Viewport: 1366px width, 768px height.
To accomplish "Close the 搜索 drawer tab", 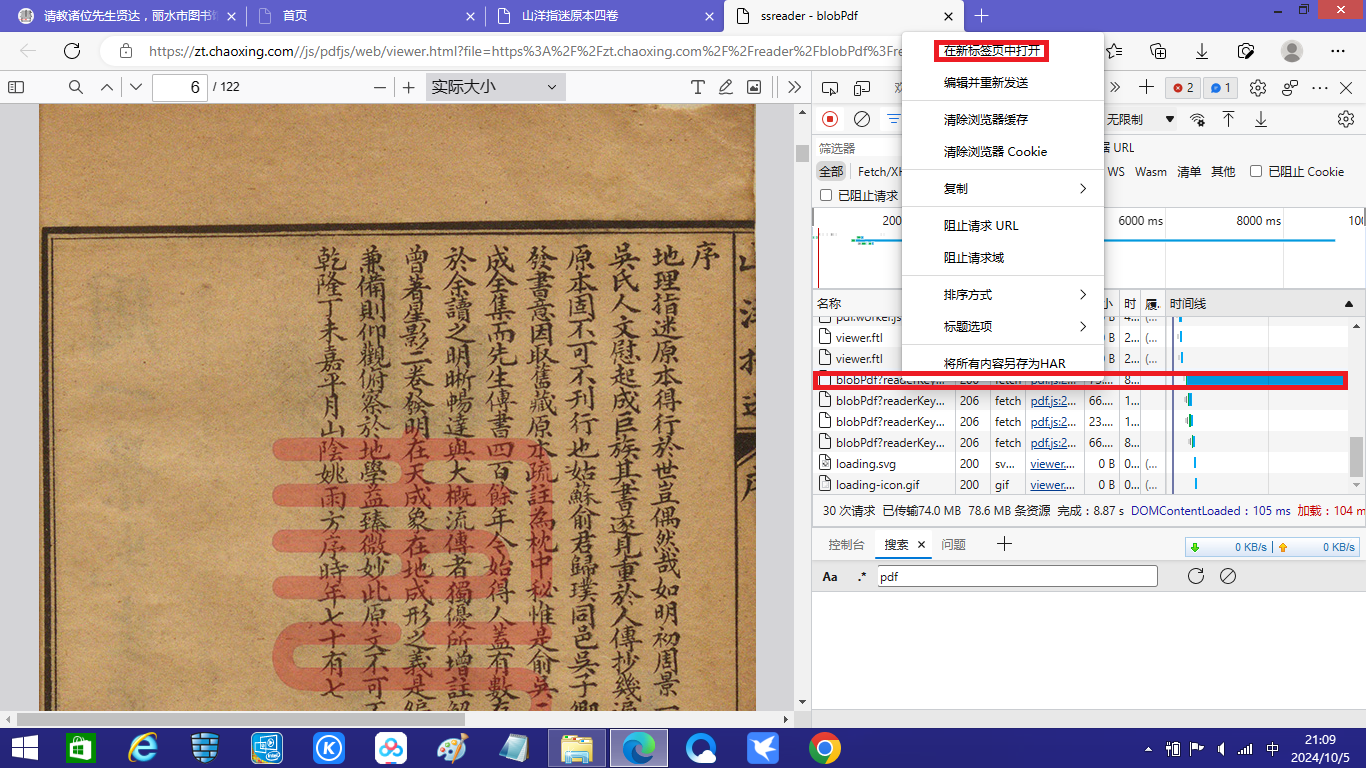I will (x=921, y=545).
